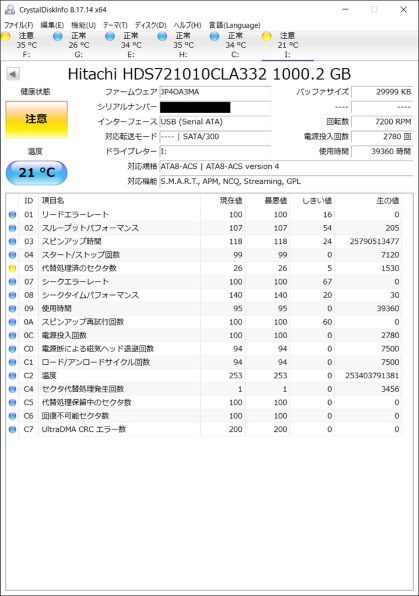Click the blue status icon for ID C5
The width and height of the screenshot is (419, 596).
point(13,403)
